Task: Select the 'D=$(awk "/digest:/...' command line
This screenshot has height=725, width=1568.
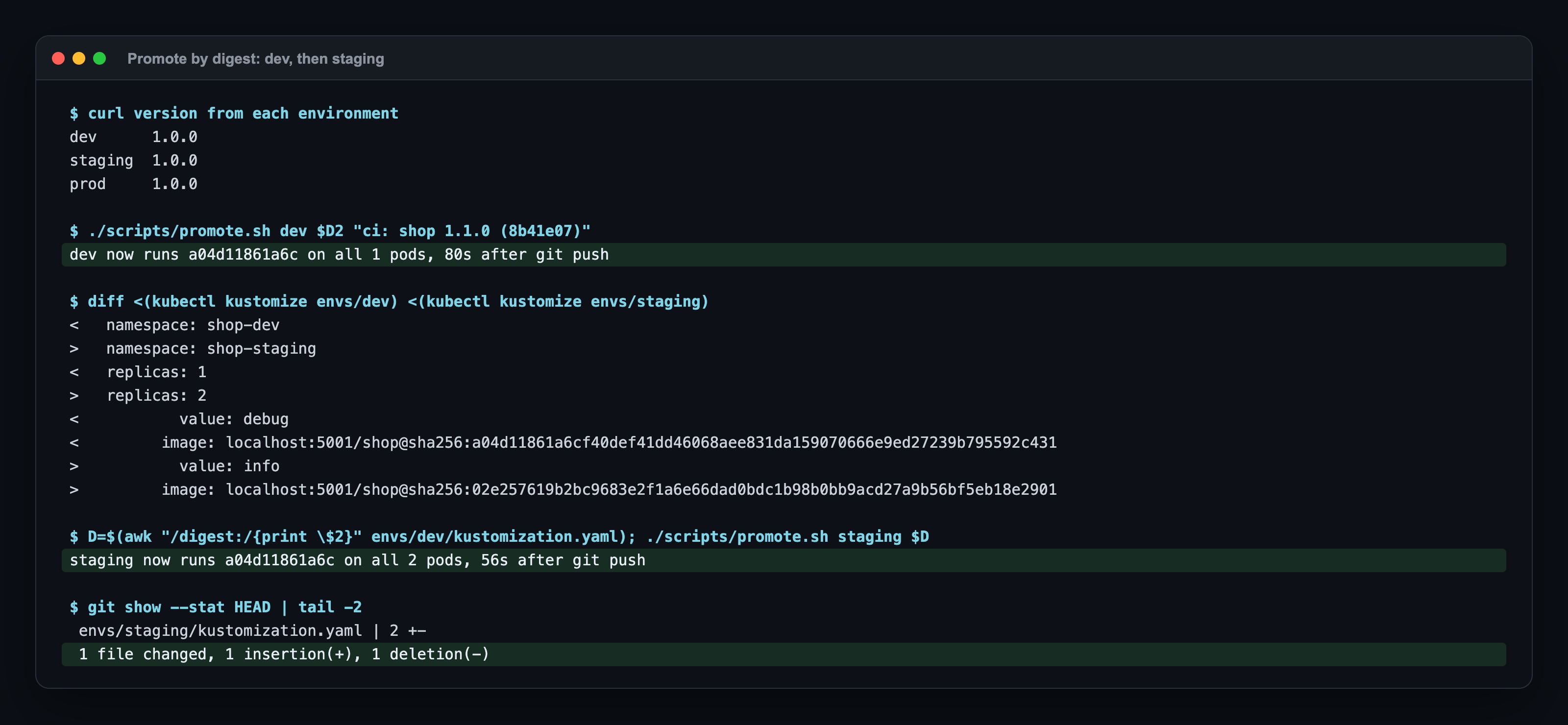Action: click(x=499, y=536)
